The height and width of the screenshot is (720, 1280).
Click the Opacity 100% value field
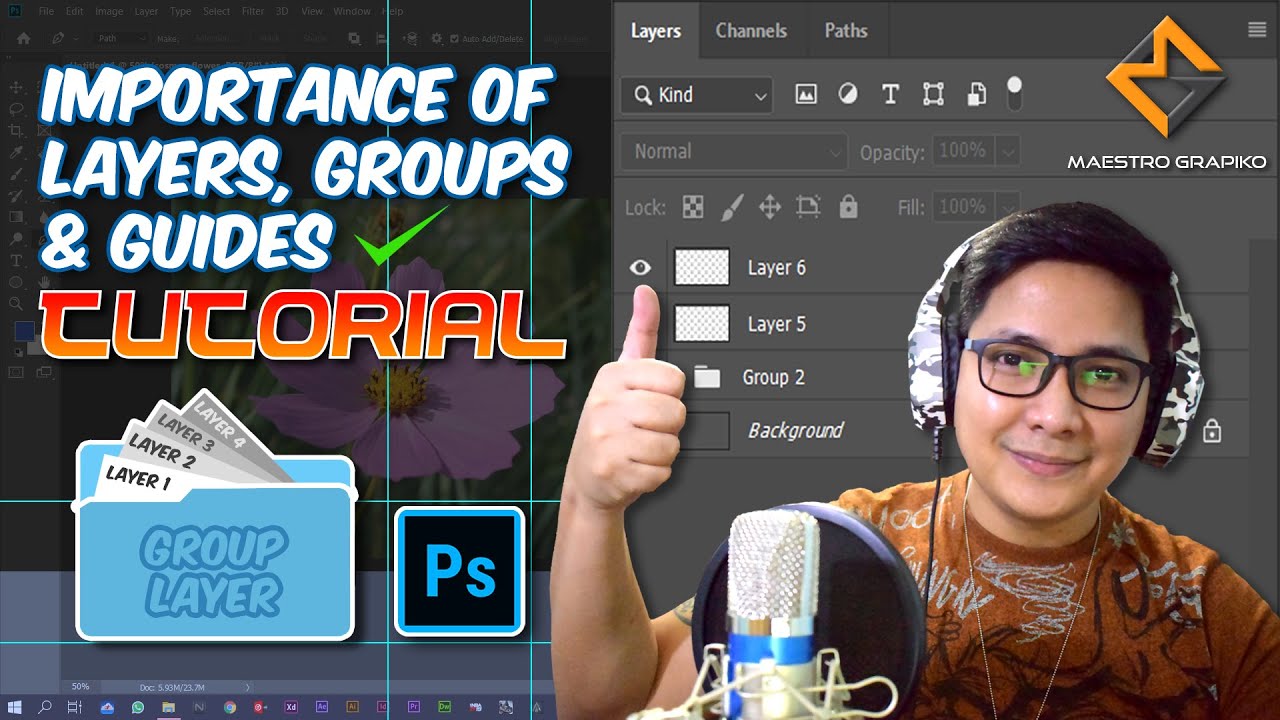964,152
